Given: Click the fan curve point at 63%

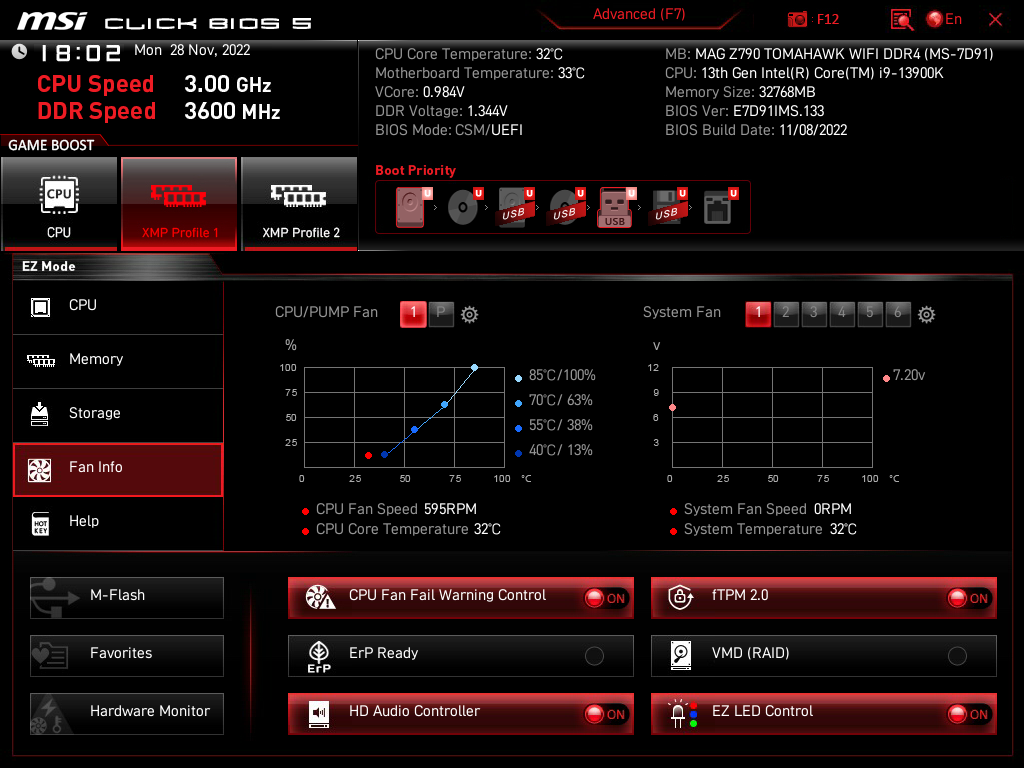Looking at the screenshot, I should tap(445, 405).
